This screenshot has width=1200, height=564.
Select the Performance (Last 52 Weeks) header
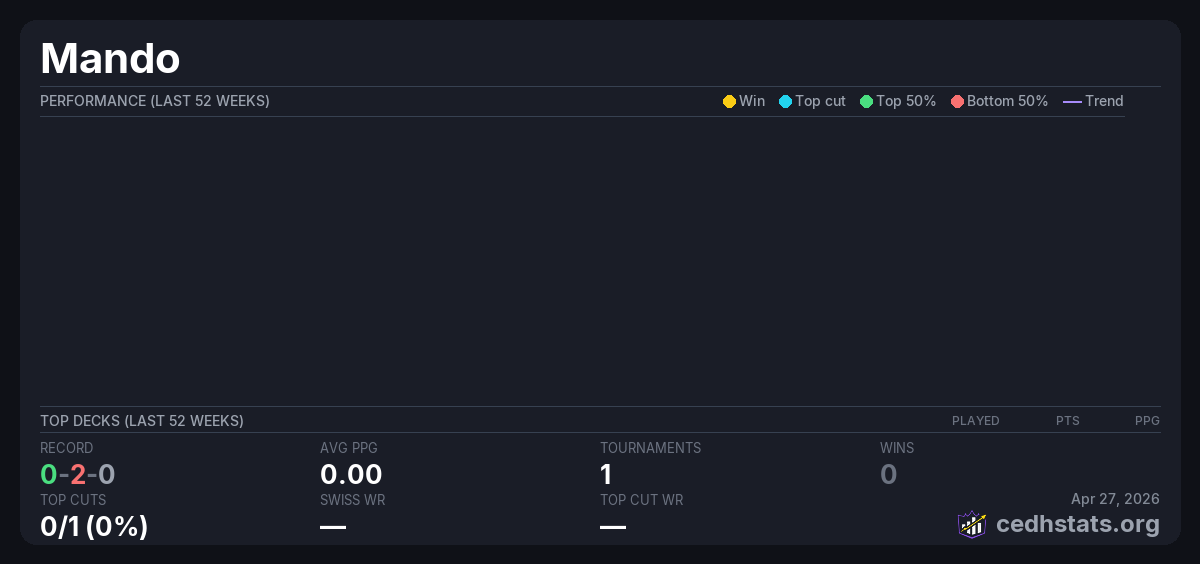coord(155,101)
